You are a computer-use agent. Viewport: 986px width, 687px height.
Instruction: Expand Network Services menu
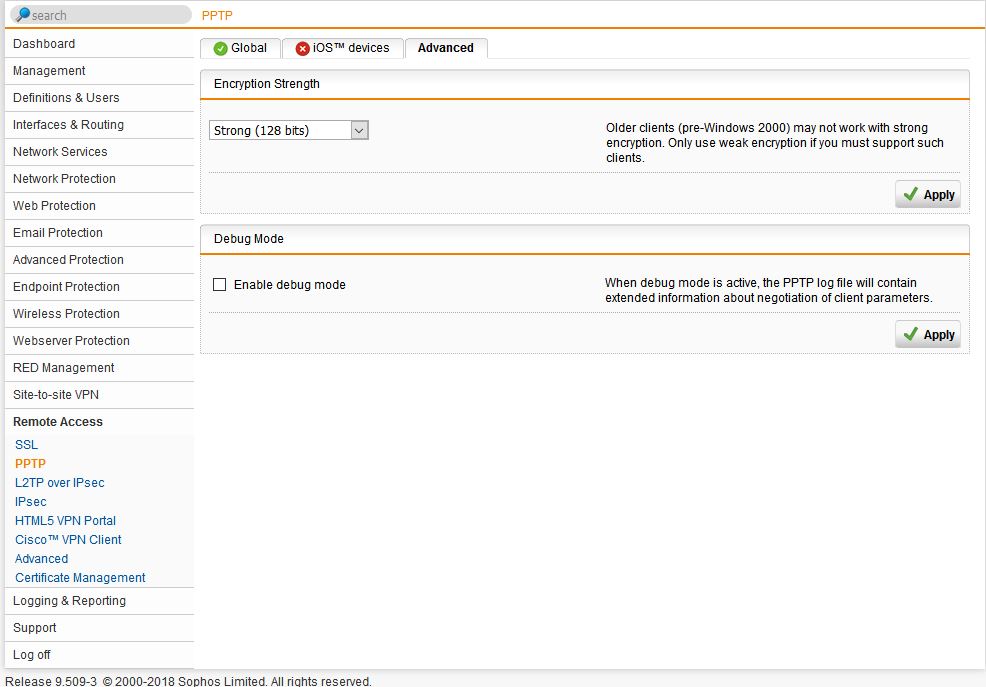pos(99,152)
